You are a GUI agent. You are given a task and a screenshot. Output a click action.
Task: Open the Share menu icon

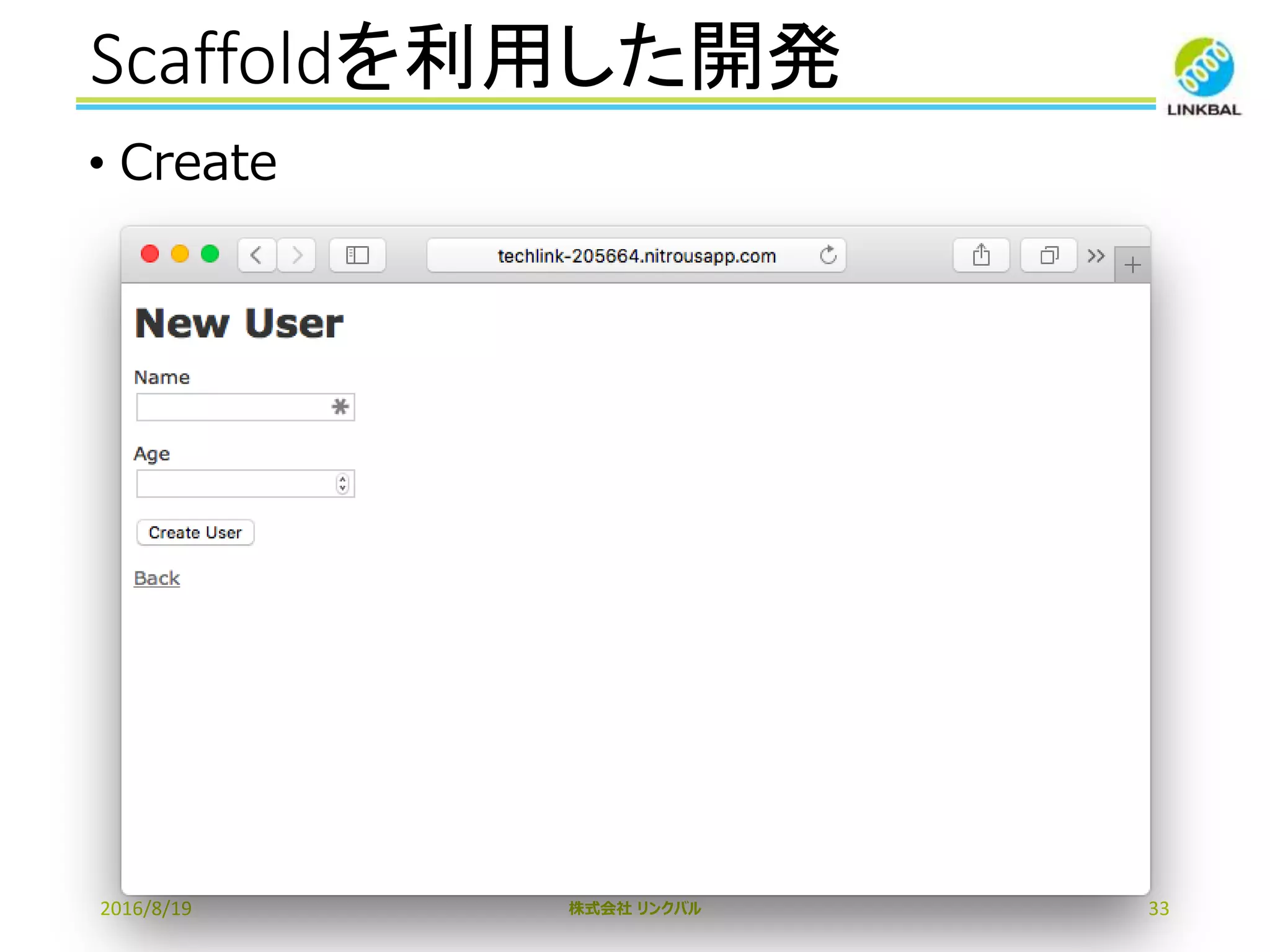click(x=981, y=255)
